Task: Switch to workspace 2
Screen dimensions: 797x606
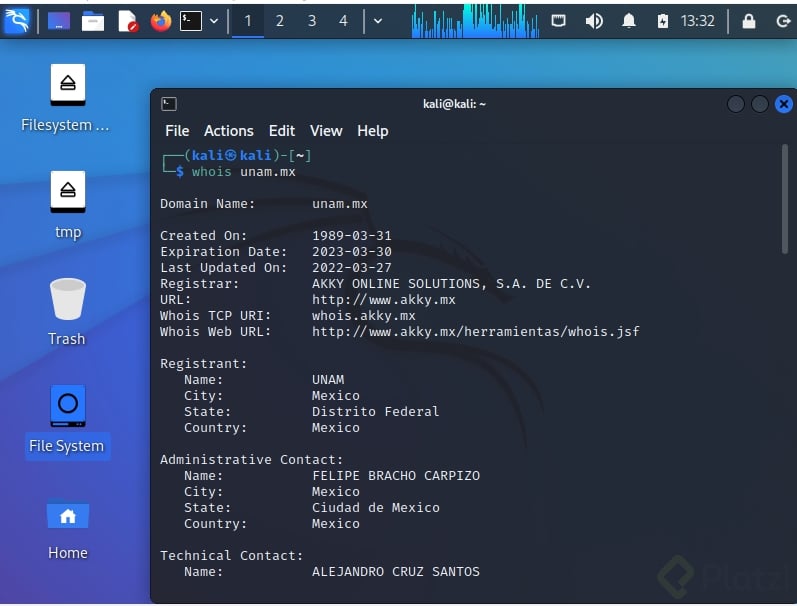Action: [280, 21]
